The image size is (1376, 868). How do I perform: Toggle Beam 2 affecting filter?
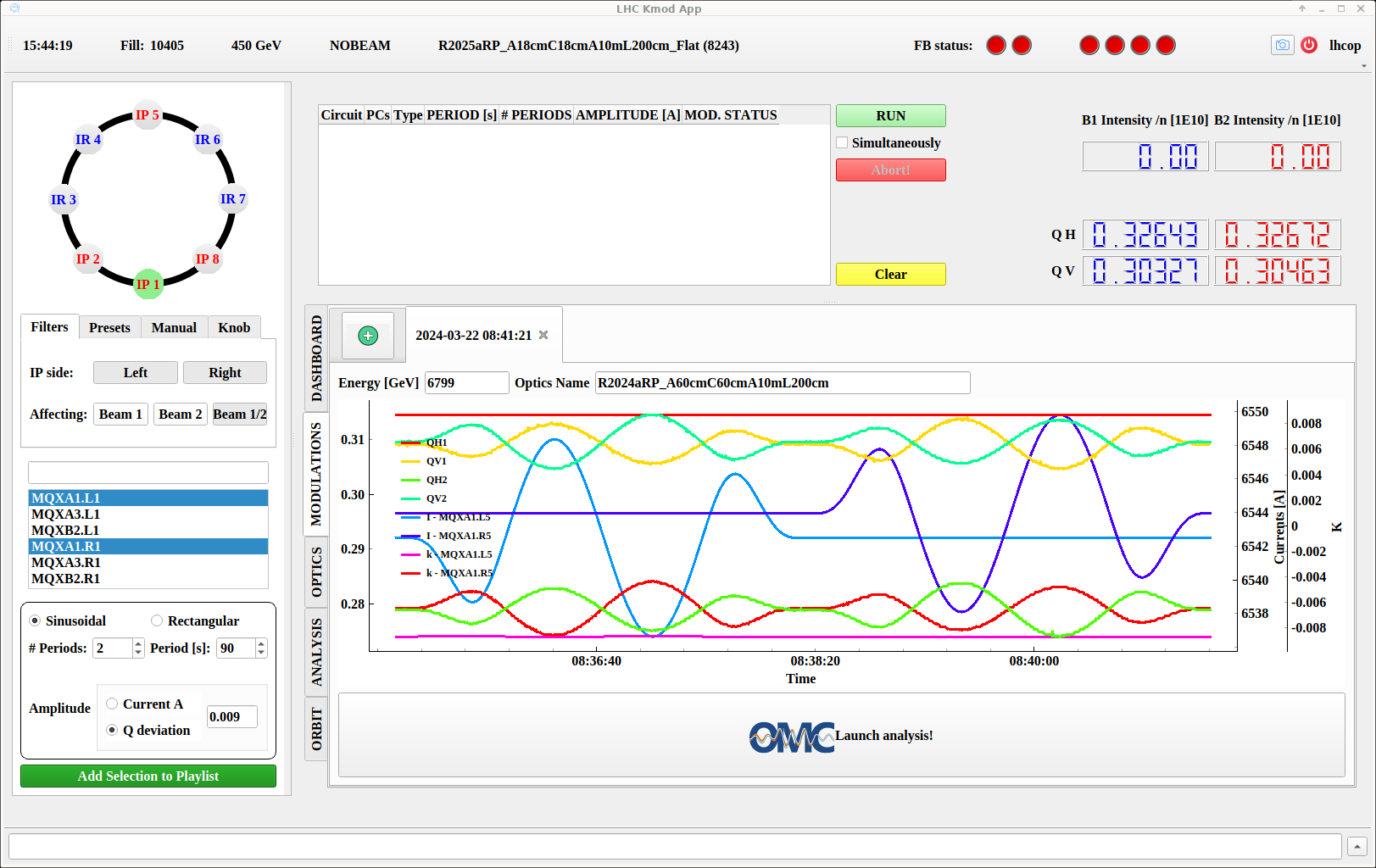[181, 414]
